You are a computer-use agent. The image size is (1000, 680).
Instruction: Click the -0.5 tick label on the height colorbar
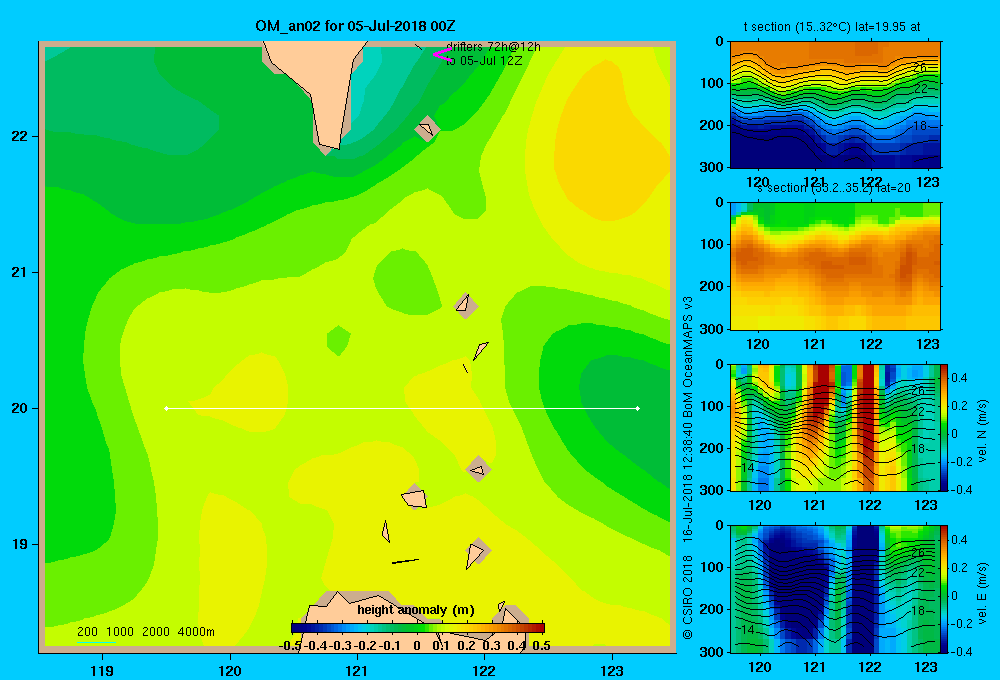pyautogui.click(x=290, y=646)
